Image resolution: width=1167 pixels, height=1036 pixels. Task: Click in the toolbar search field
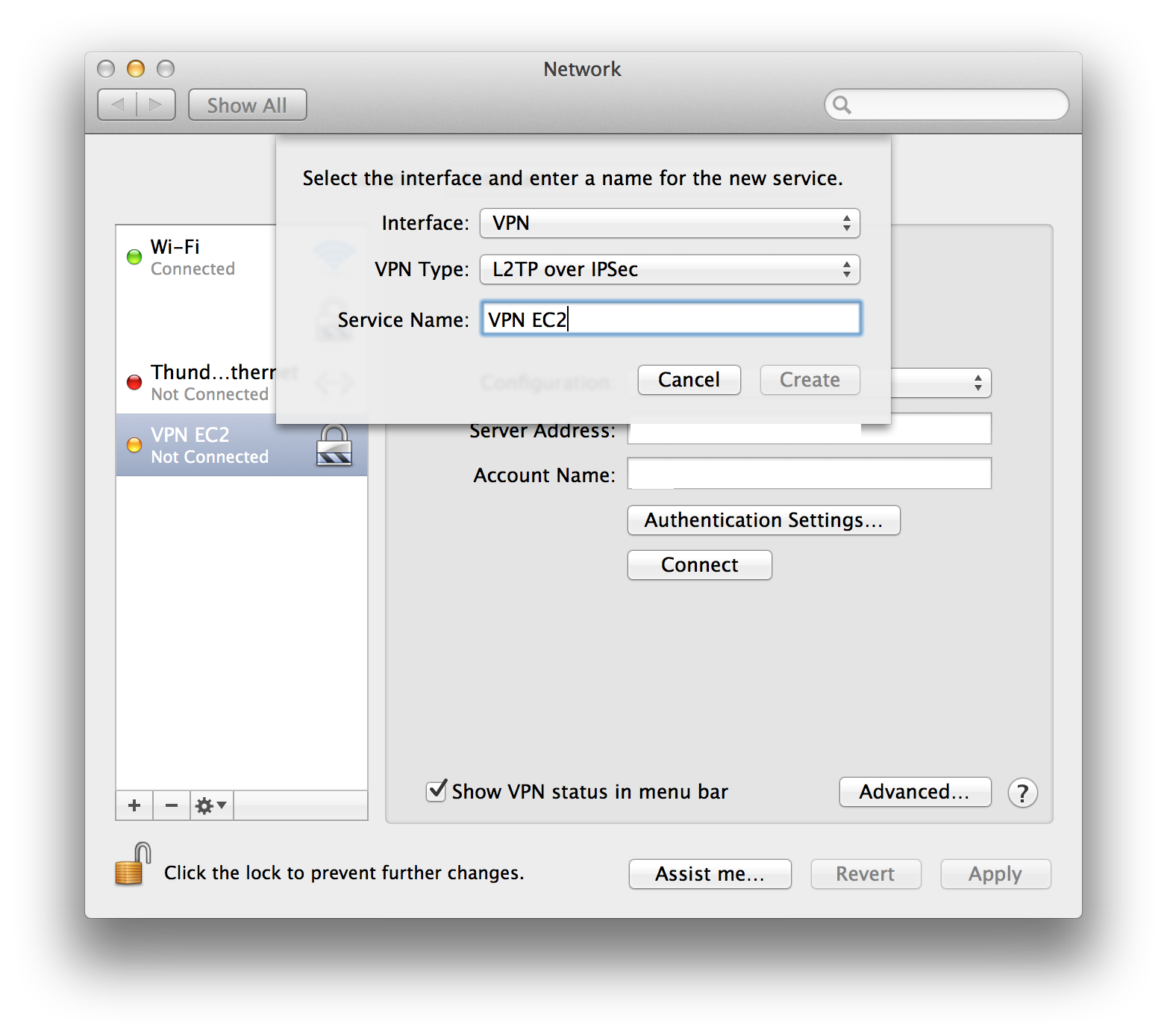[x=946, y=104]
